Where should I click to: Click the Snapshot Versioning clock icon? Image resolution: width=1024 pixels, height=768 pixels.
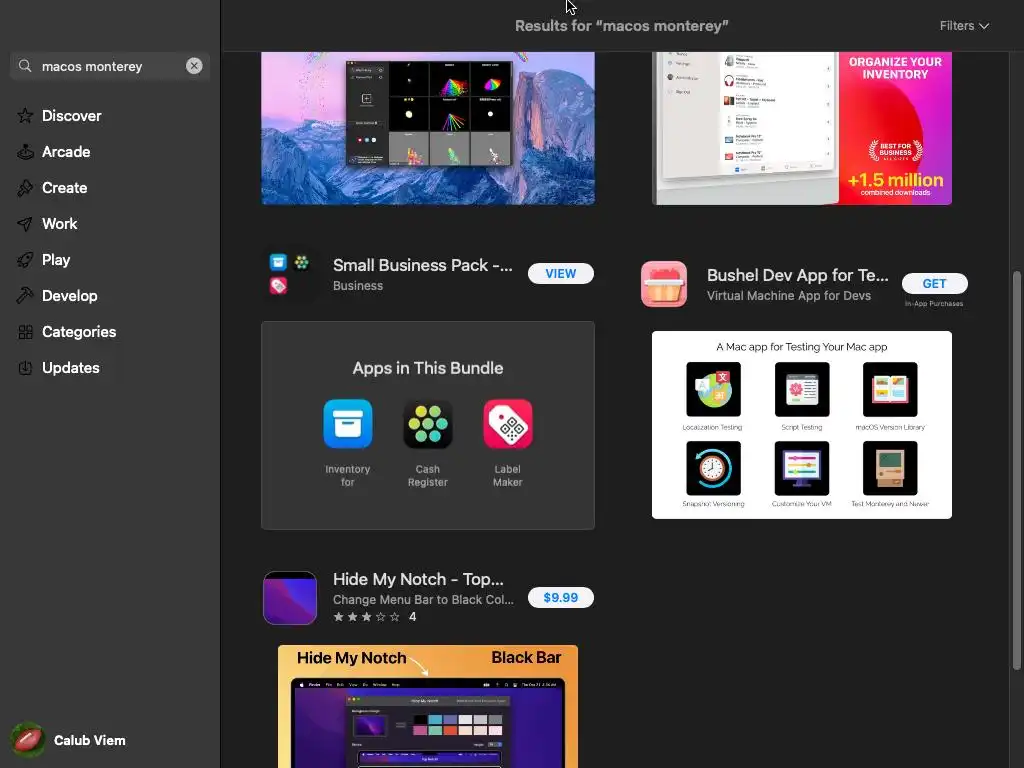pos(713,468)
